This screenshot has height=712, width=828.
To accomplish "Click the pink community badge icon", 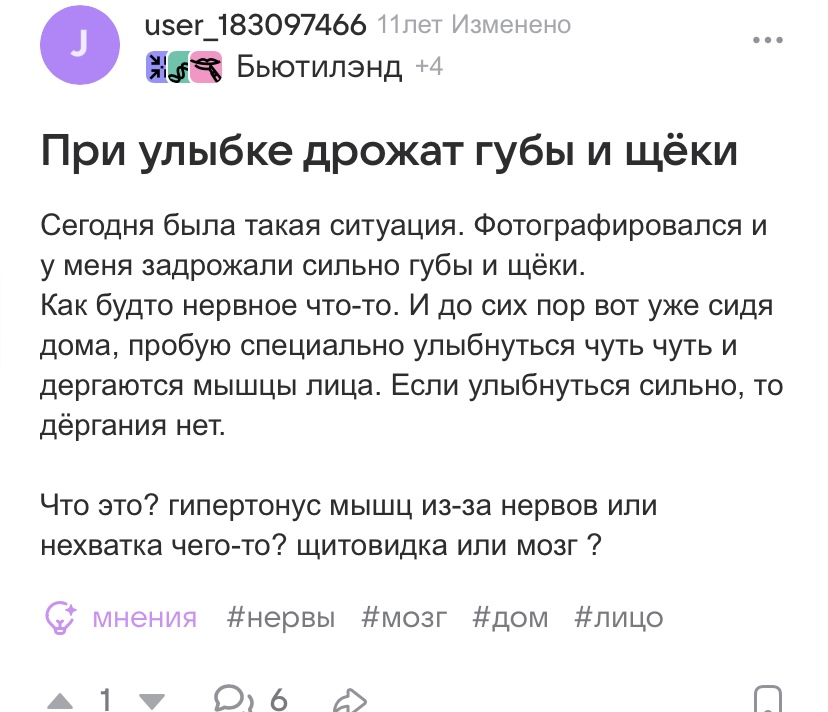I will click(x=206, y=67).
